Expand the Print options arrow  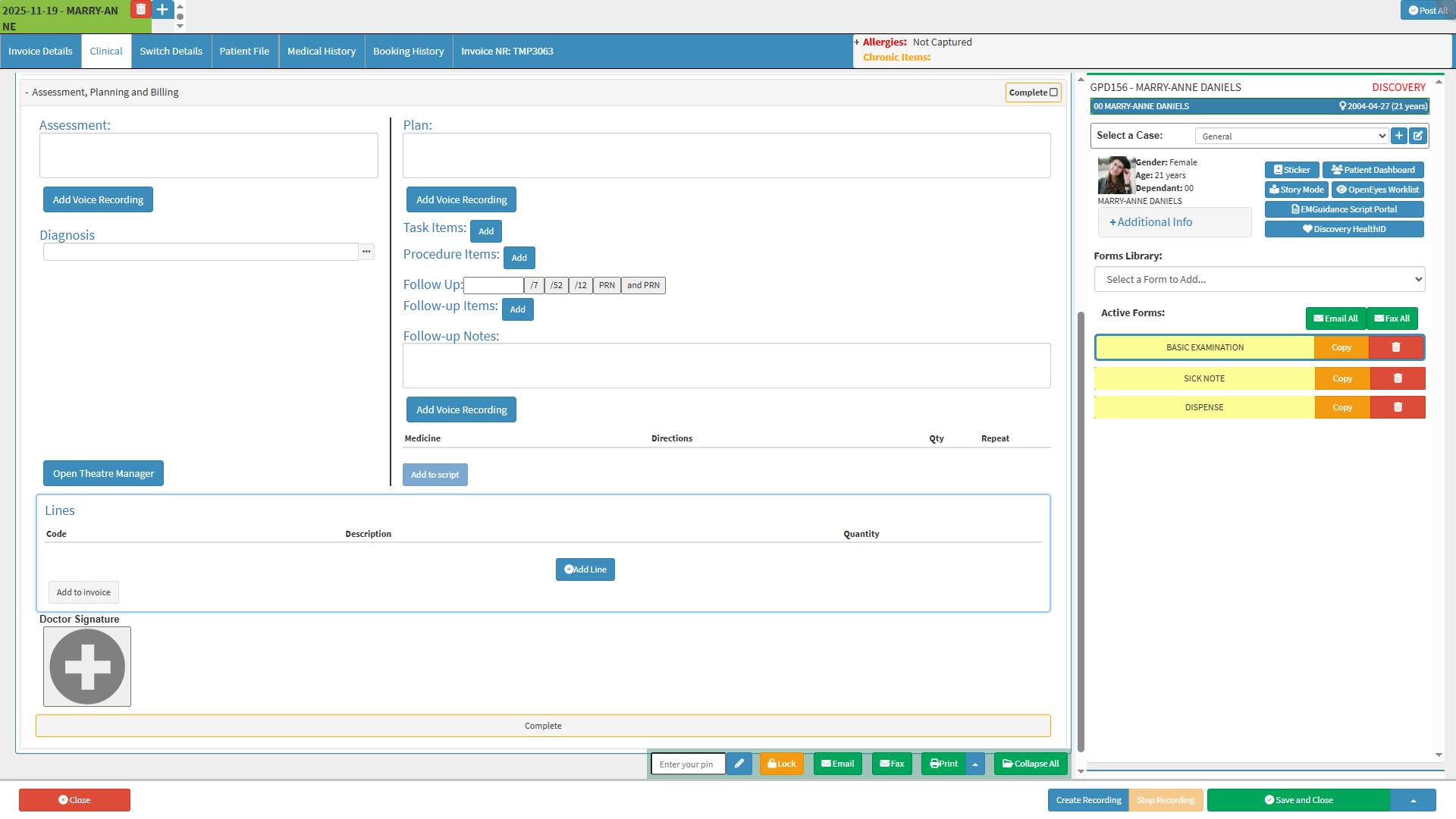(x=975, y=764)
